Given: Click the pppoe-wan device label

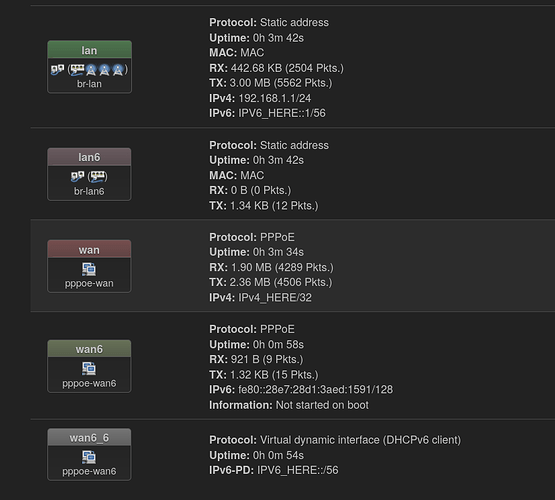Looking at the screenshot, I should click(x=89, y=284).
